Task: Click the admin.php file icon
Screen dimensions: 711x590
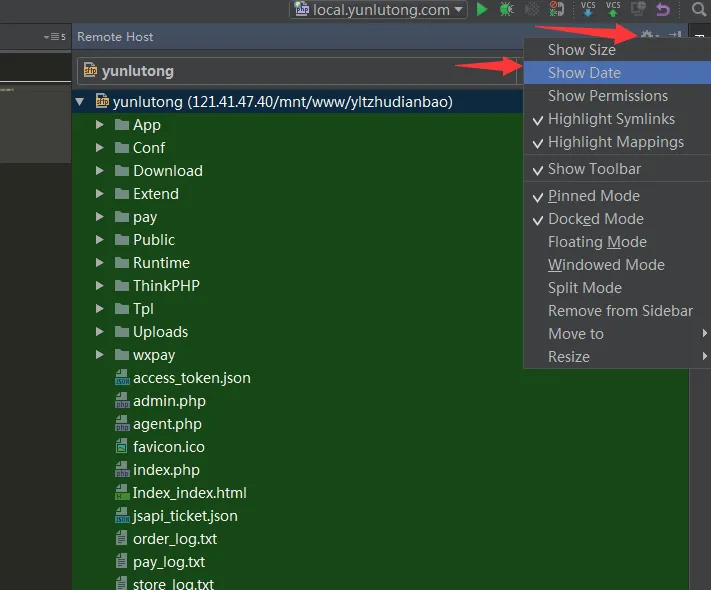Action: [122, 400]
